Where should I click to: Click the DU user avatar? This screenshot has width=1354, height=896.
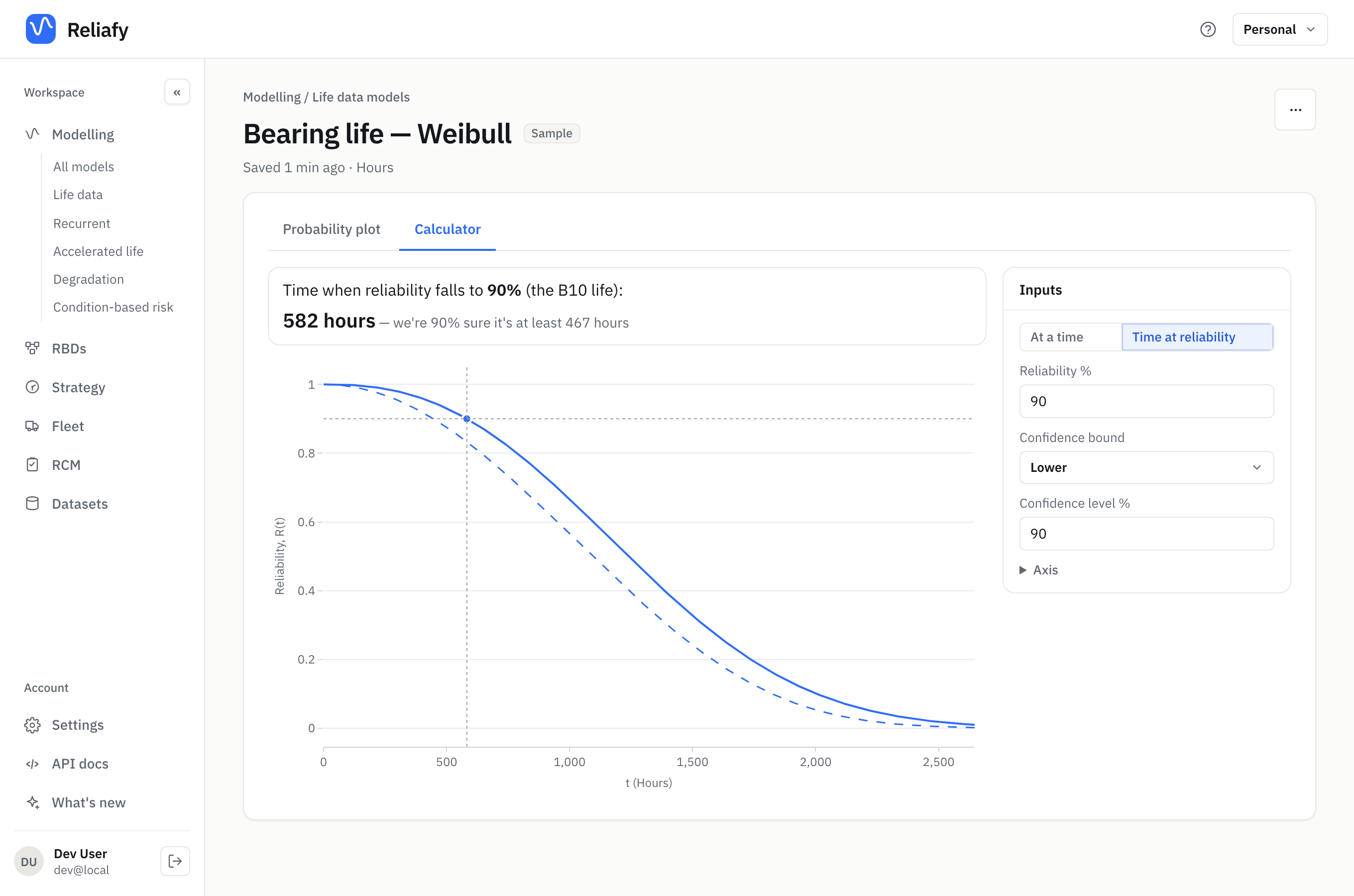click(x=28, y=861)
